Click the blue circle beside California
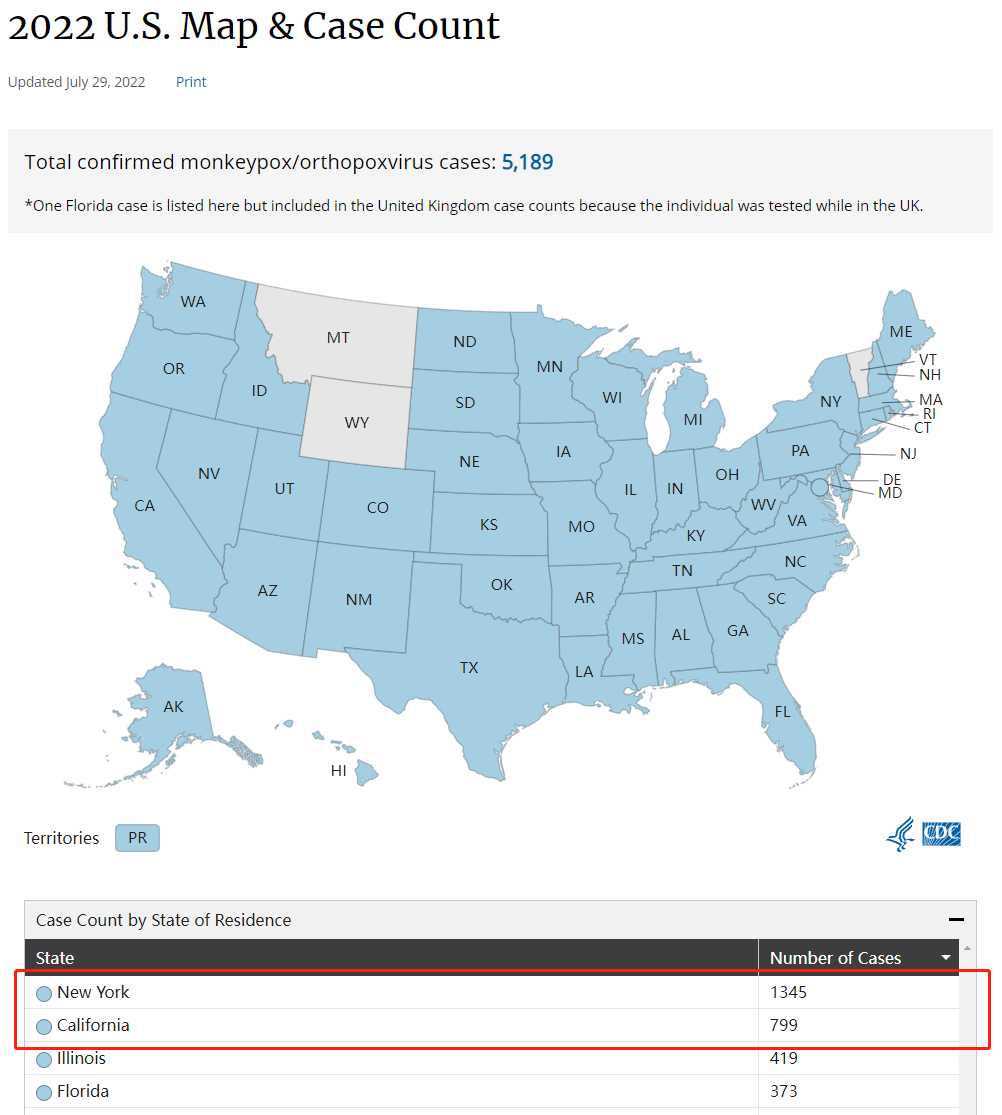 (x=44, y=1026)
